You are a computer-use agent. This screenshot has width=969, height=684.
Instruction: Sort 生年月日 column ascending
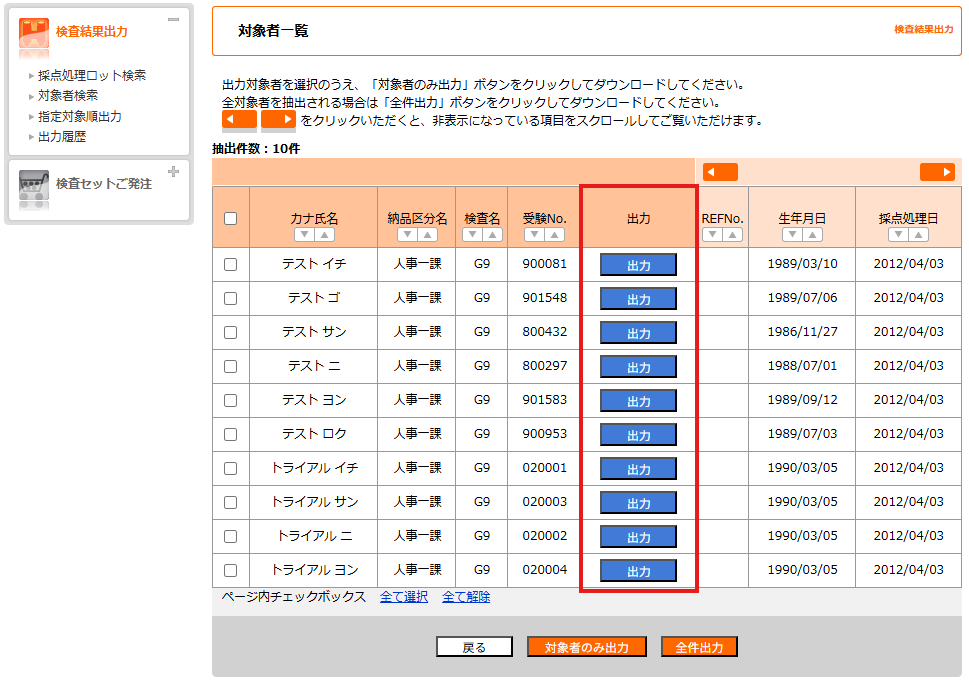pyautogui.click(x=813, y=235)
